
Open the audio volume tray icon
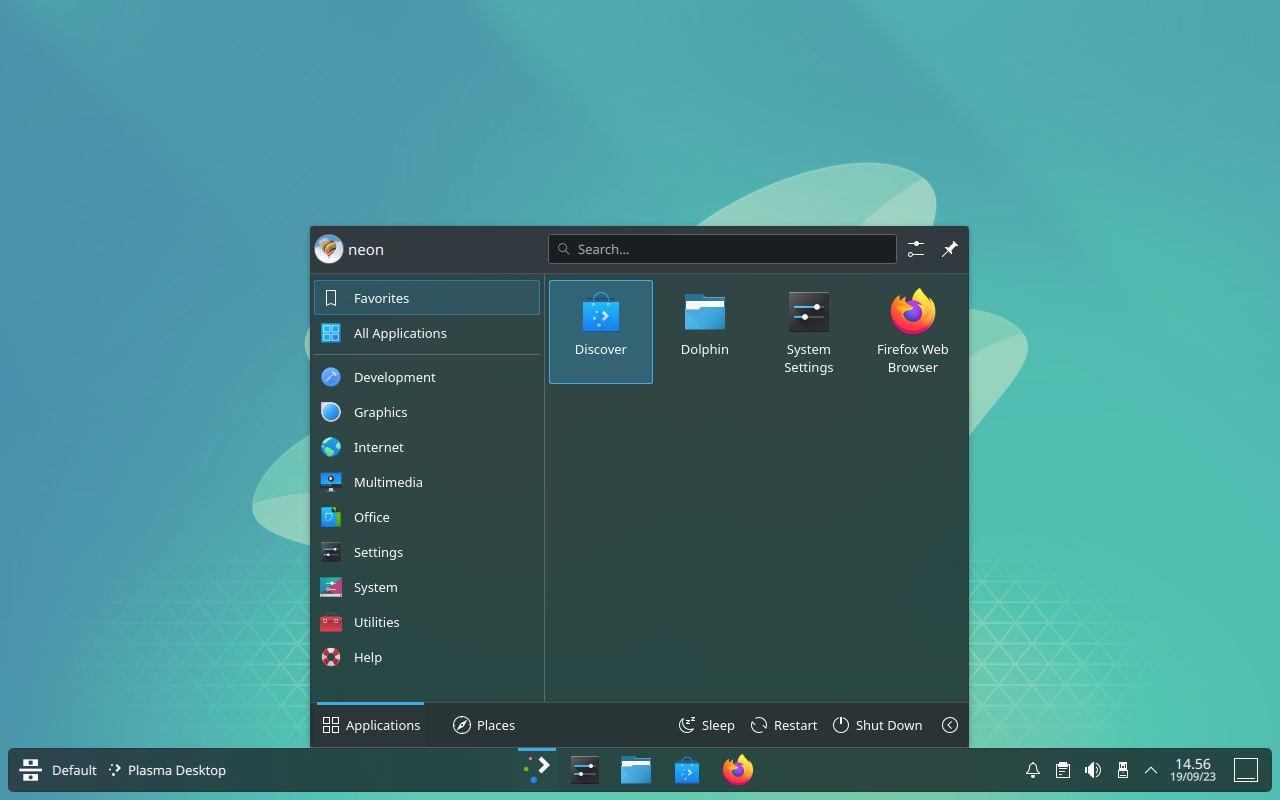(x=1092, y=770)
